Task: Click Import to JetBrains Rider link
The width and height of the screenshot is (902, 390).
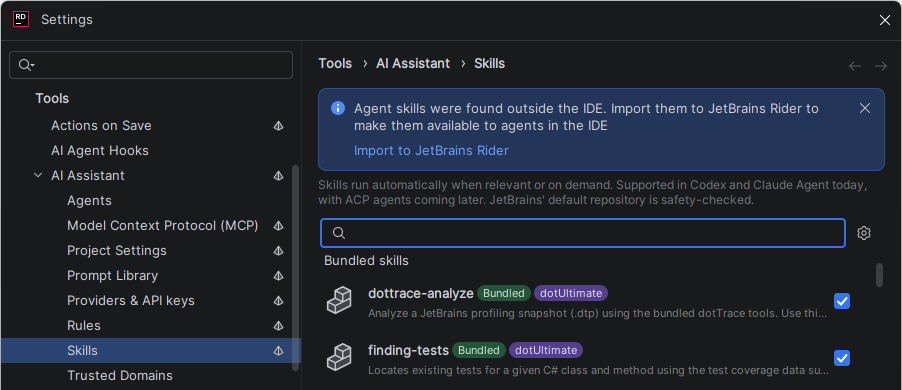Action: tap(431, 151)
